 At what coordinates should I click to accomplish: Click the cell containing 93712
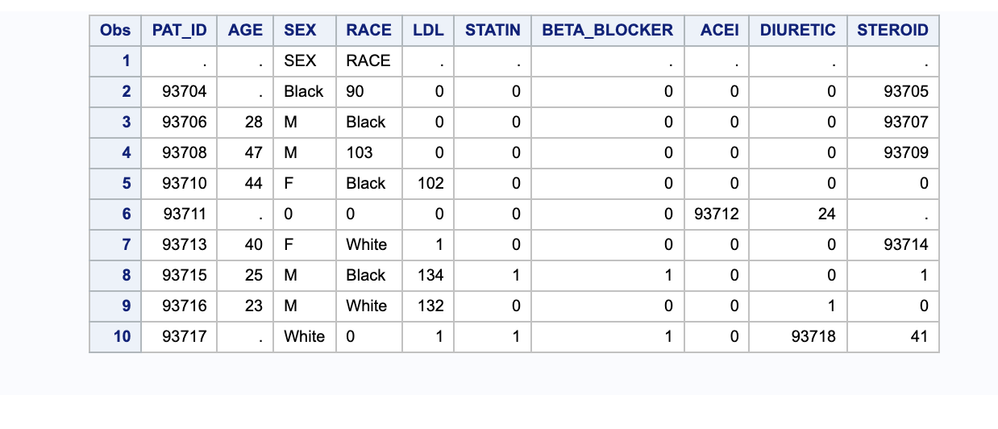tap(717, 214)
